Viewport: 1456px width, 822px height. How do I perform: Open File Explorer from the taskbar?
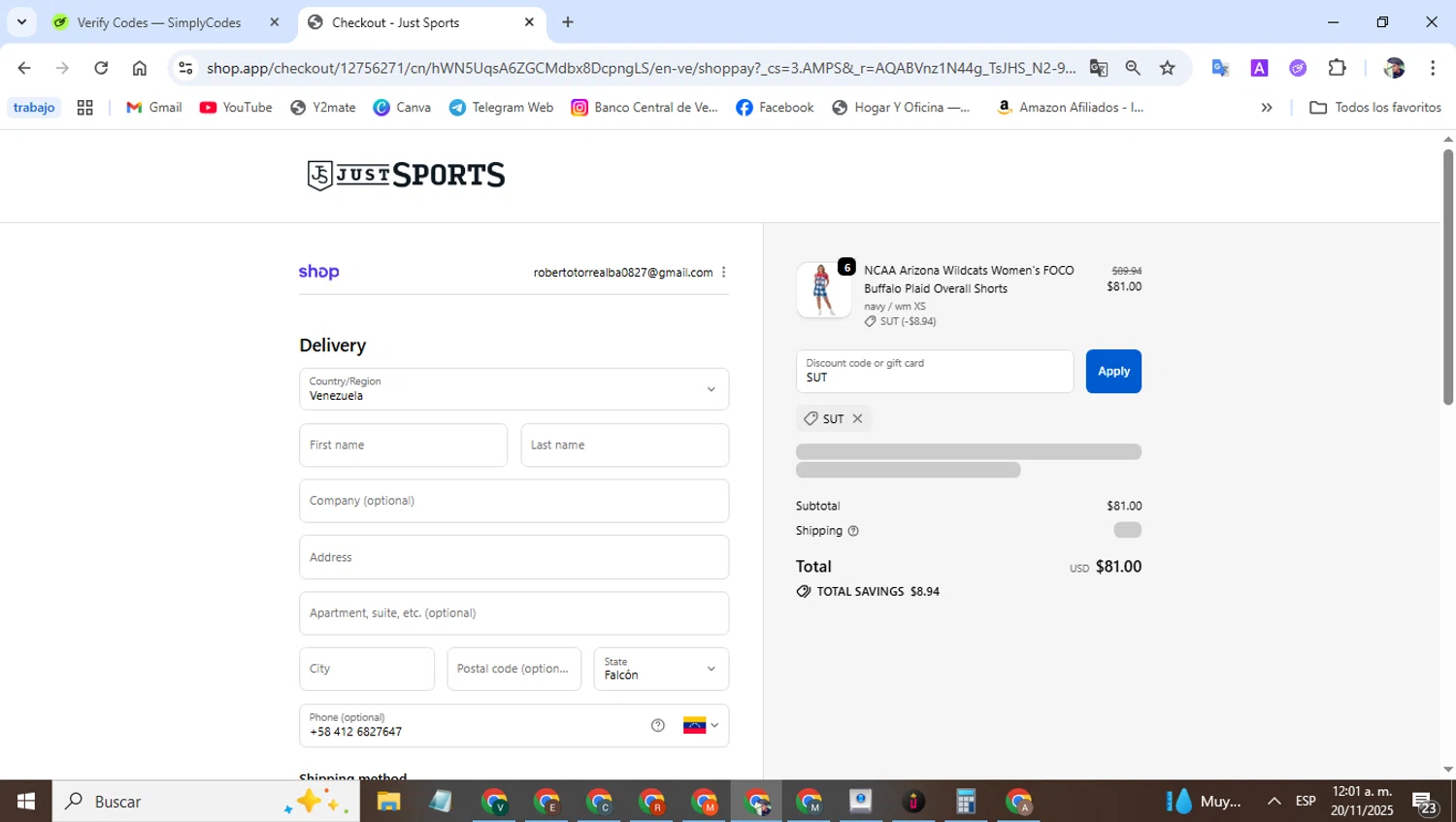(388, 802)
